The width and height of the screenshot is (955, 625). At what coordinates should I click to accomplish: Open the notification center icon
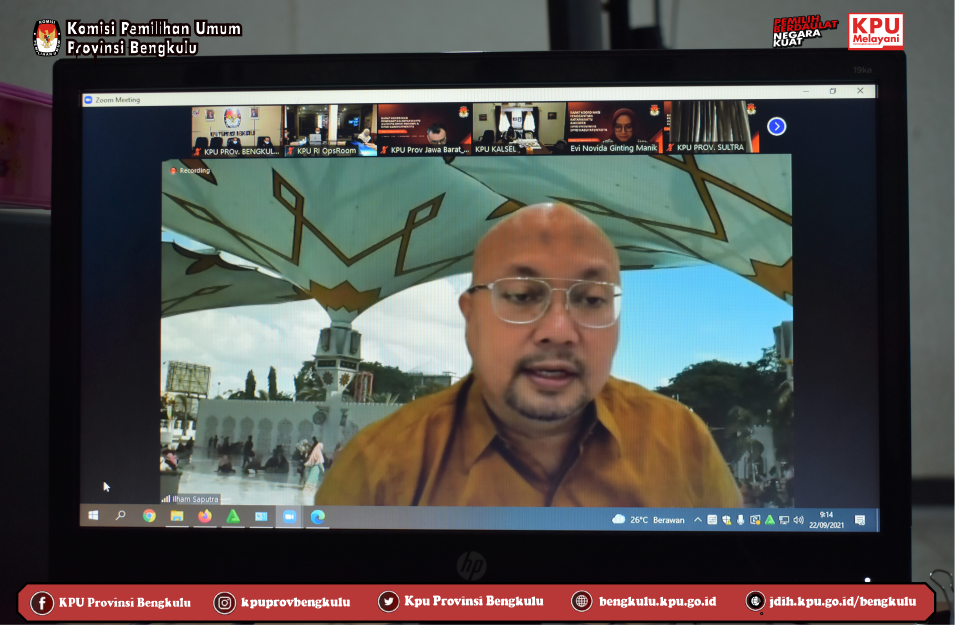tap(860, 519)
